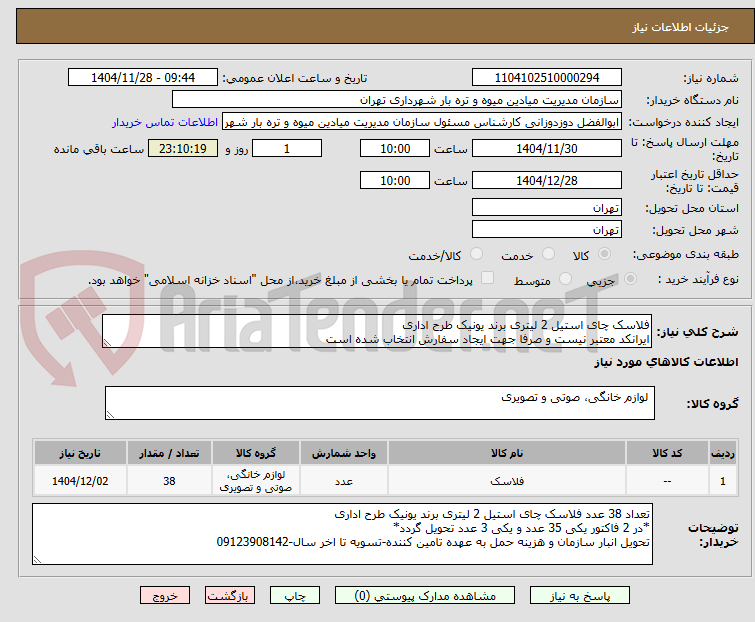The height and width of the screenshot is (622, 755).
Task: Open مشاهده مدارک پیوستی (0) button
Action: [x=425, y=596]
